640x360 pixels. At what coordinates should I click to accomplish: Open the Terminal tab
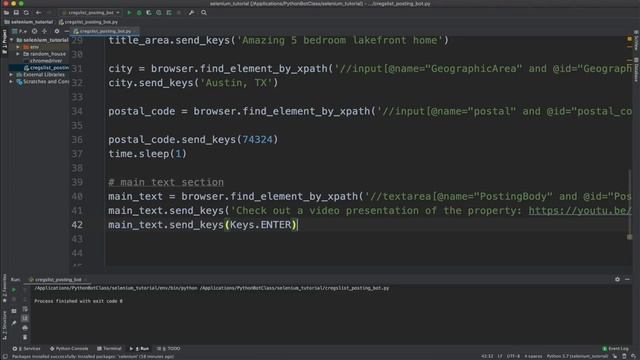click(109, 349)
